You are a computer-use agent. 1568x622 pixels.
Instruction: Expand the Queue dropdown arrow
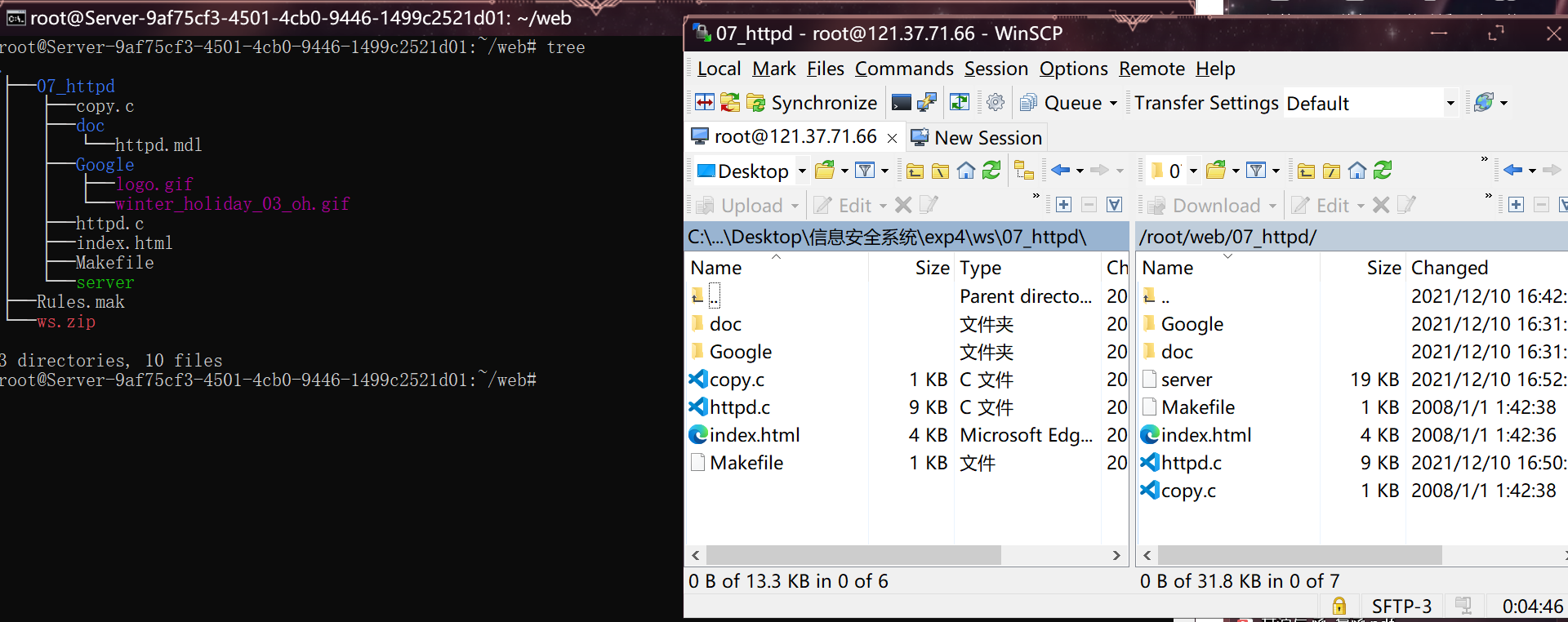1113,103
